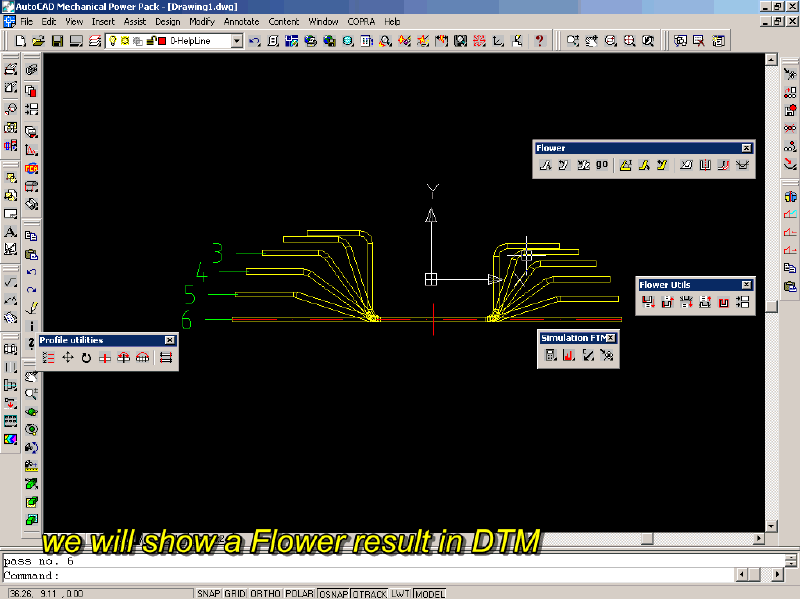Click the calculator icon in Simulation FTM
This screenshot has width=800, height=600.
[551, 355]
